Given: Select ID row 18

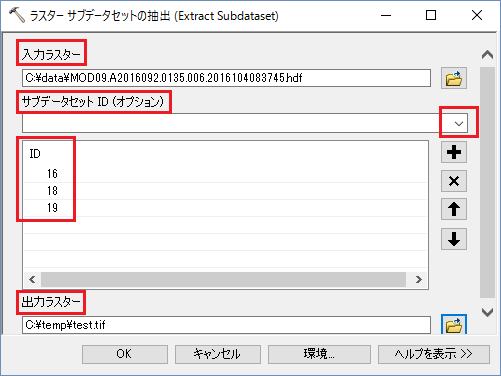Looking at the screenshot, I should click(x=225, y=191).
